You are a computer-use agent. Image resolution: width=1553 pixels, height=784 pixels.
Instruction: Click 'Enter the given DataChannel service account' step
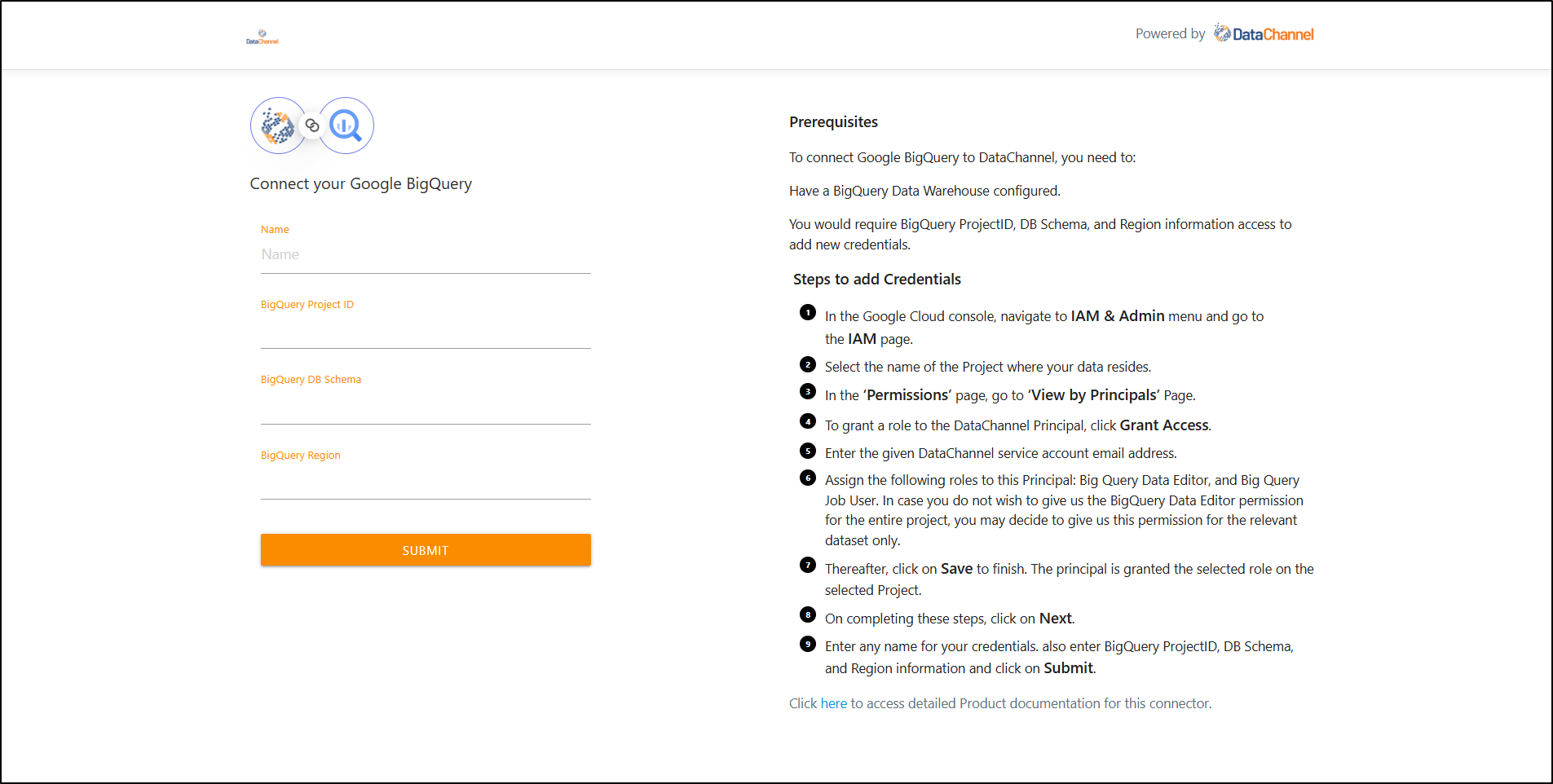(x=1001, y=453)
